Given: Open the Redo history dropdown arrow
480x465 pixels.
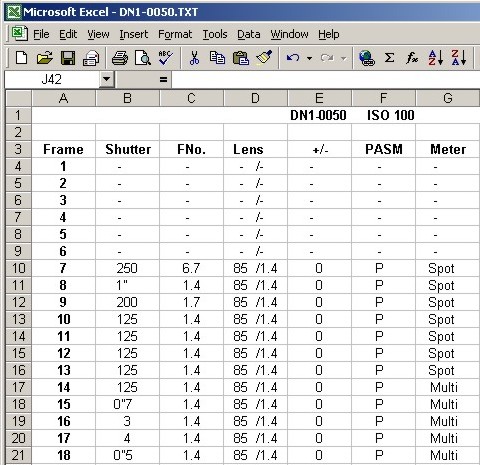Looking at the screenshot, I should [344, 58].
